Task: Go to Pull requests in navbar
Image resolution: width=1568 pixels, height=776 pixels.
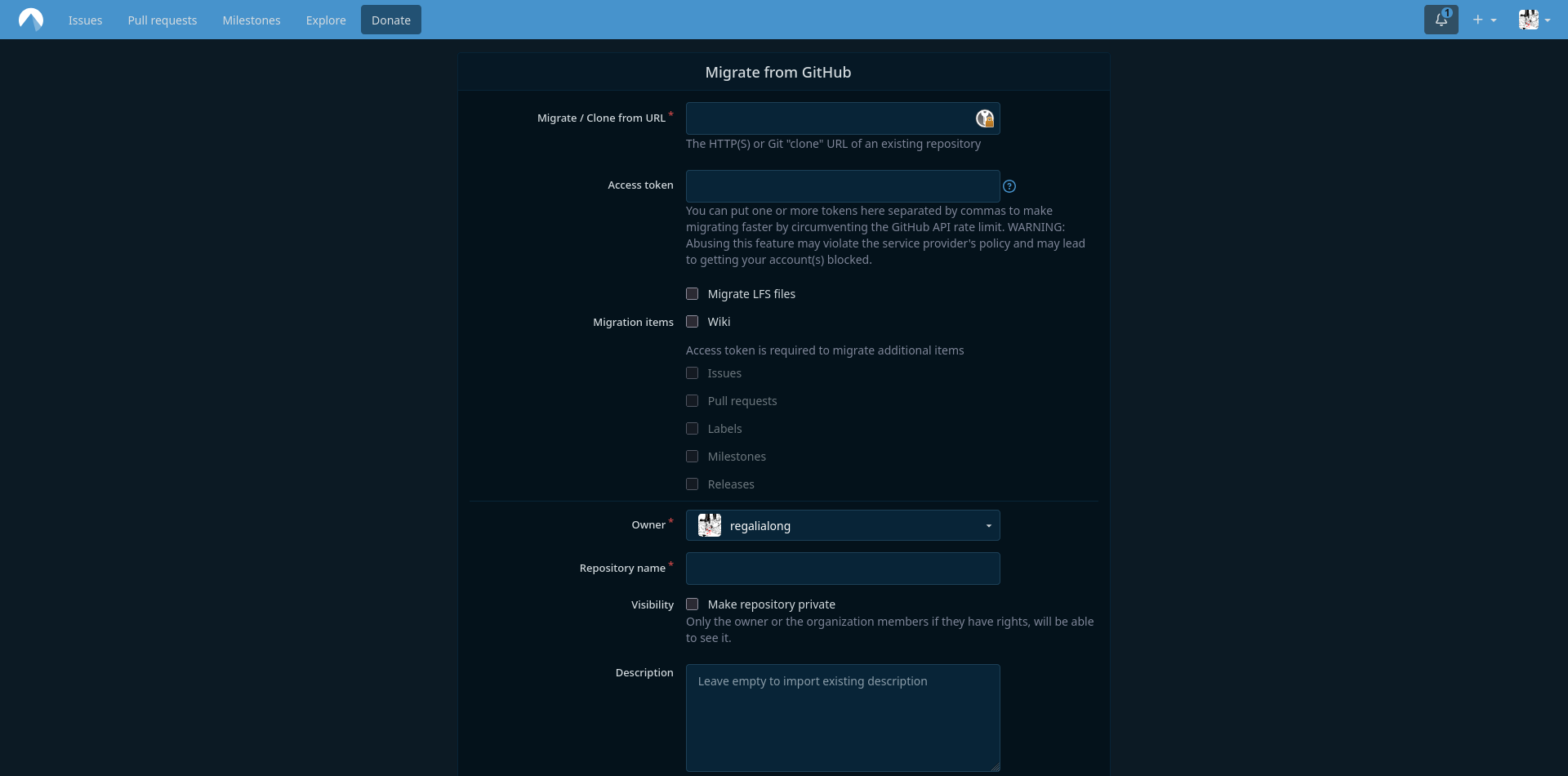Action: (162, 20)
